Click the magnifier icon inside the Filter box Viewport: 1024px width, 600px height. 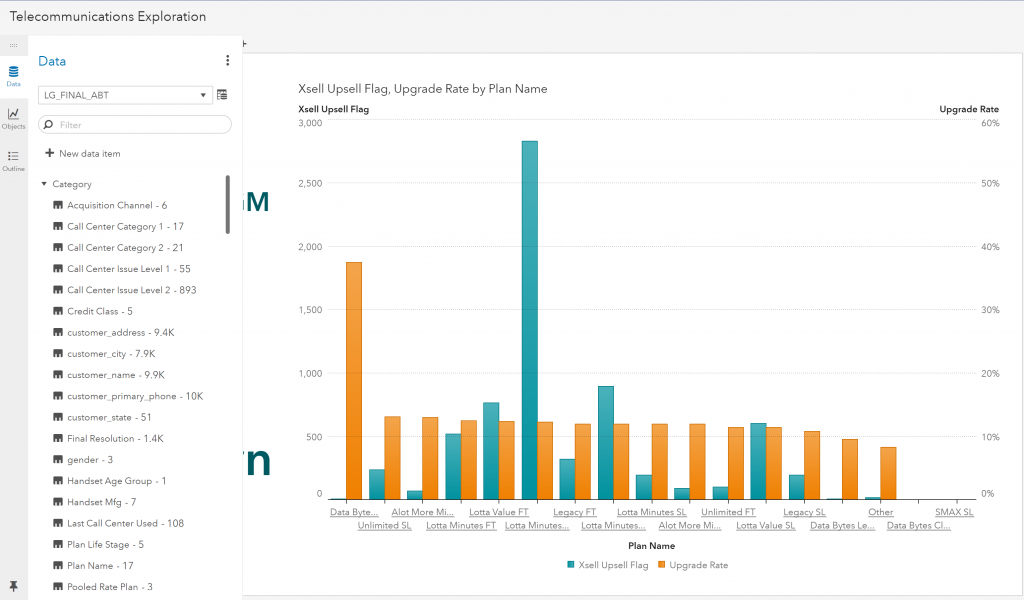[50, 123]
